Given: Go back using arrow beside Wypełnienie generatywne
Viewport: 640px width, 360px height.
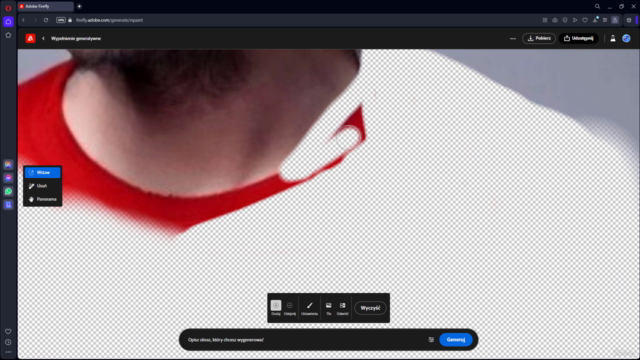Looking at the screenshot, I should click(x=43, y=38).
